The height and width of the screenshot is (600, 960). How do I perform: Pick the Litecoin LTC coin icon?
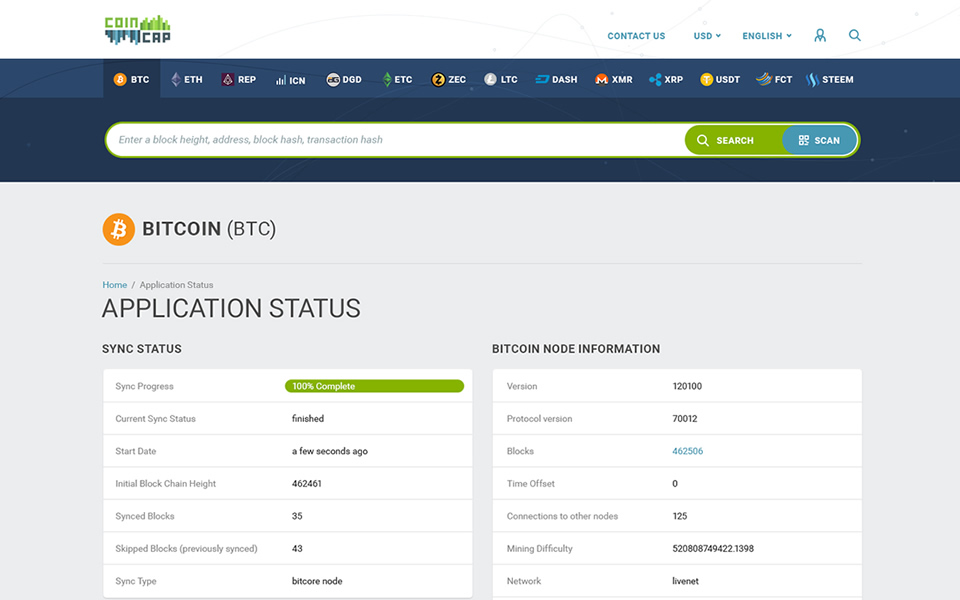(490, 79)
